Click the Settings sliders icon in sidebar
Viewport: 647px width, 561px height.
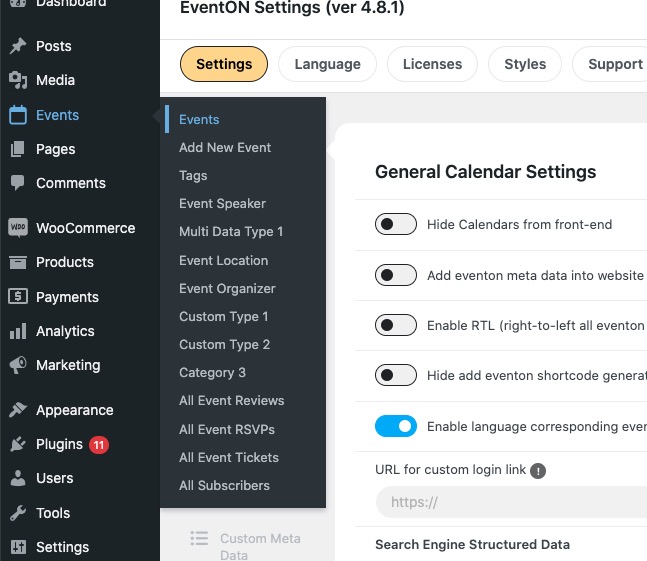pos(18,547)
